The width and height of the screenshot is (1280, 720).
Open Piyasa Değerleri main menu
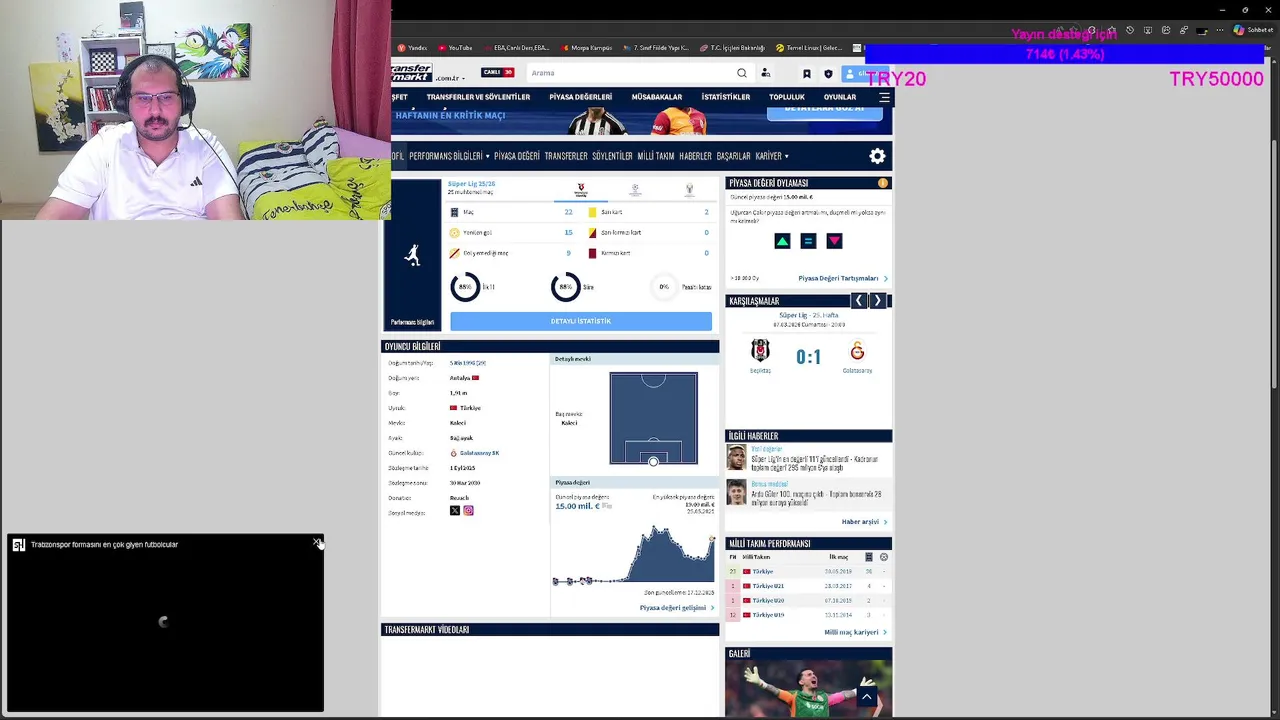pos(580,97)
